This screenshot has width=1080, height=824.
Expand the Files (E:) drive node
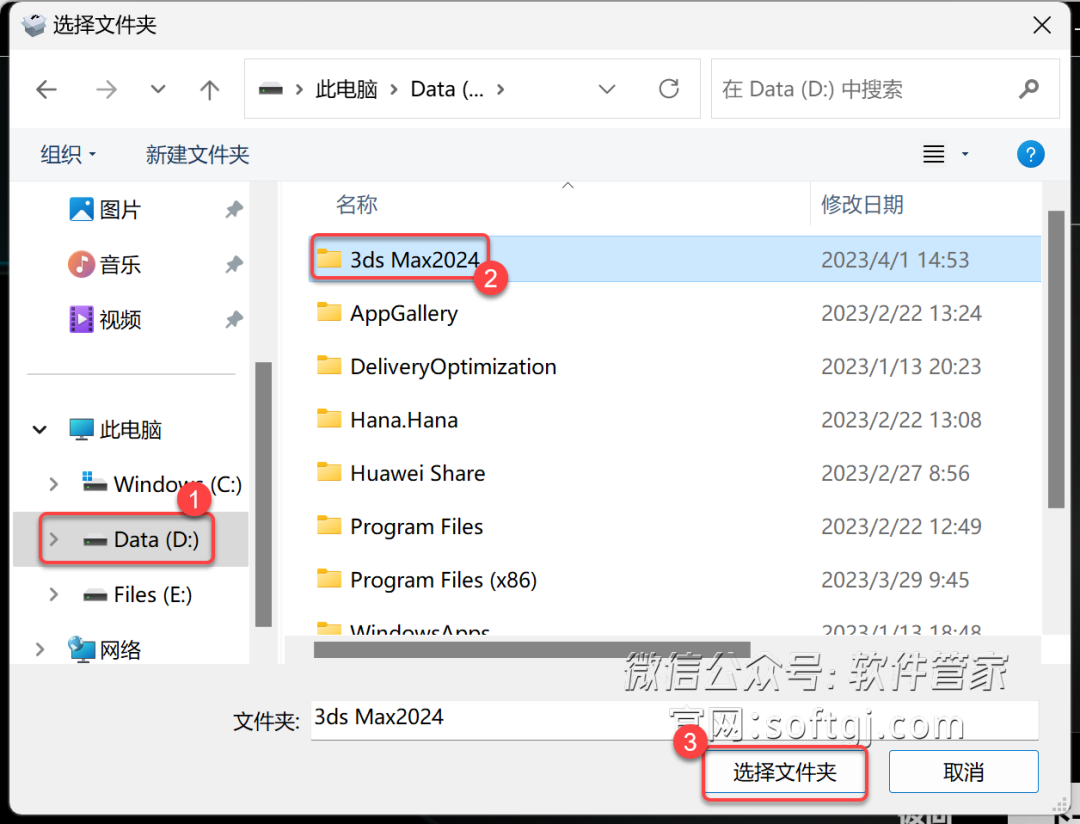pyautogui.click(x=54, y=595)
